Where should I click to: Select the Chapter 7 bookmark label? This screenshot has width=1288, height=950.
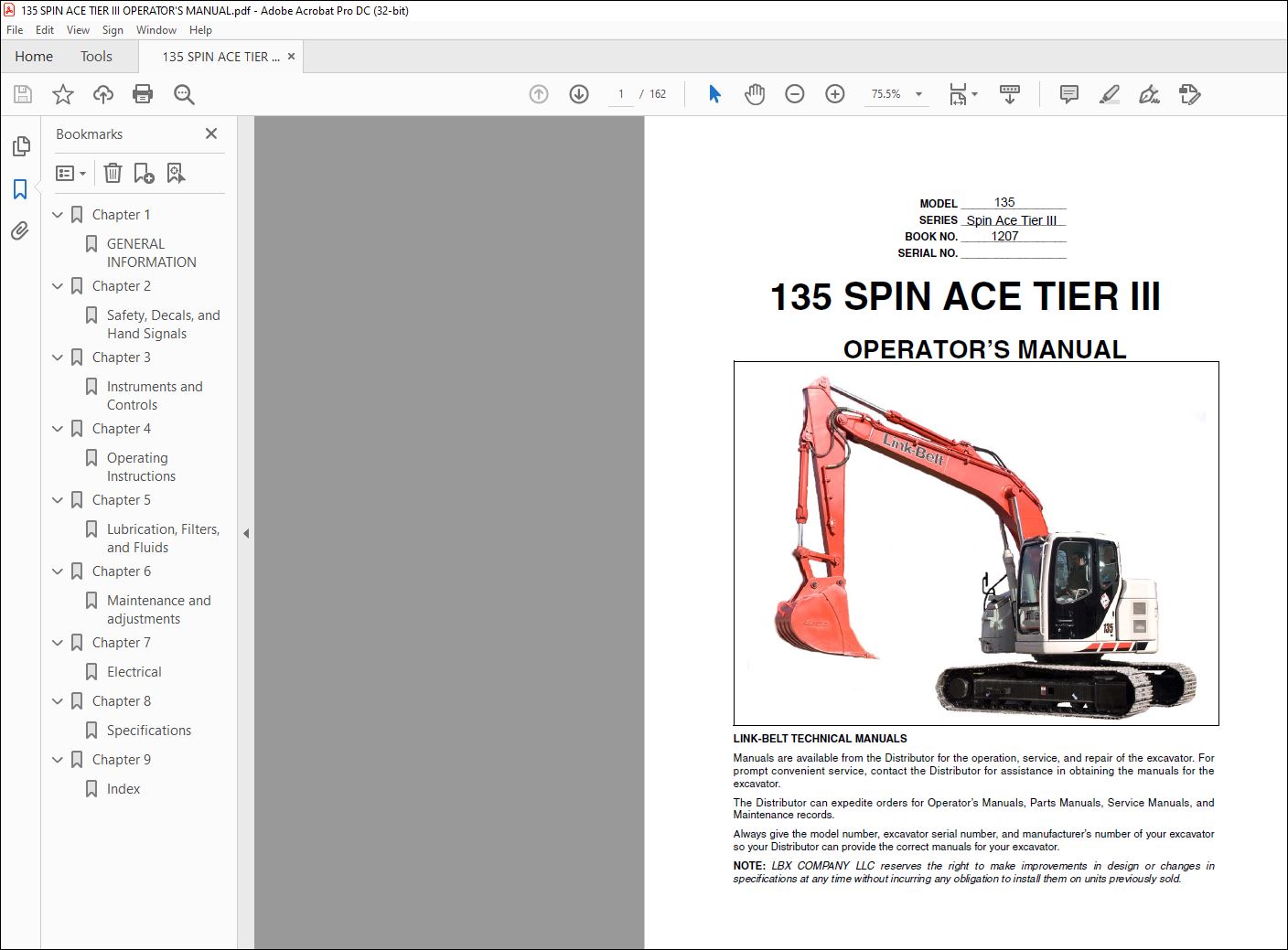pyautogui.click(x=122, y=643)
